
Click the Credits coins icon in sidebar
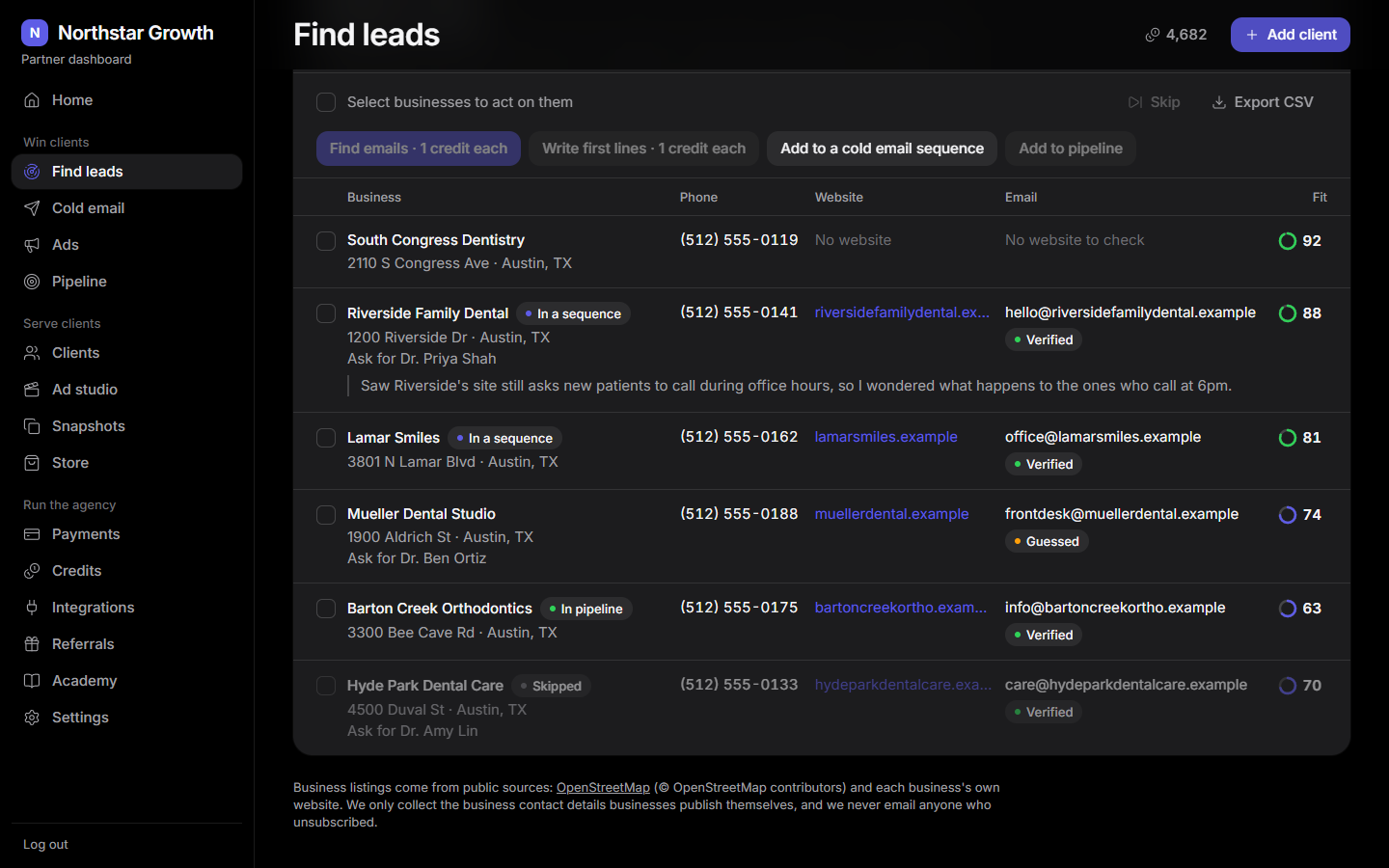click(x=32, y=571)
